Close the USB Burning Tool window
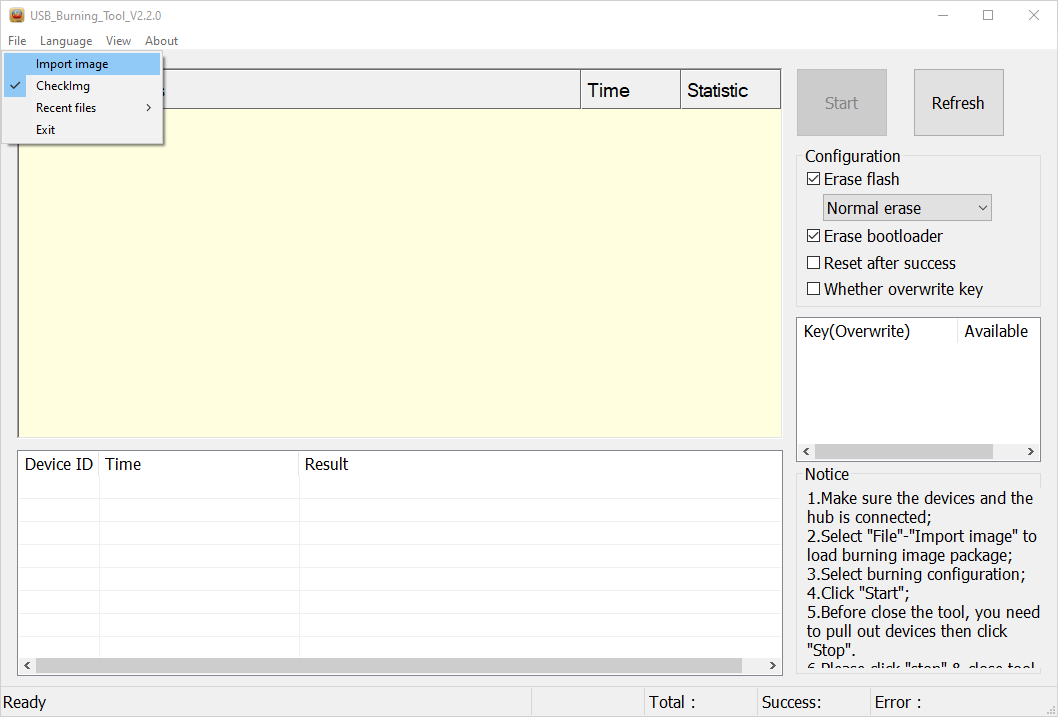Image resolution: width=1058 pixels, height=717 pixels. [x=1034, y=16]
